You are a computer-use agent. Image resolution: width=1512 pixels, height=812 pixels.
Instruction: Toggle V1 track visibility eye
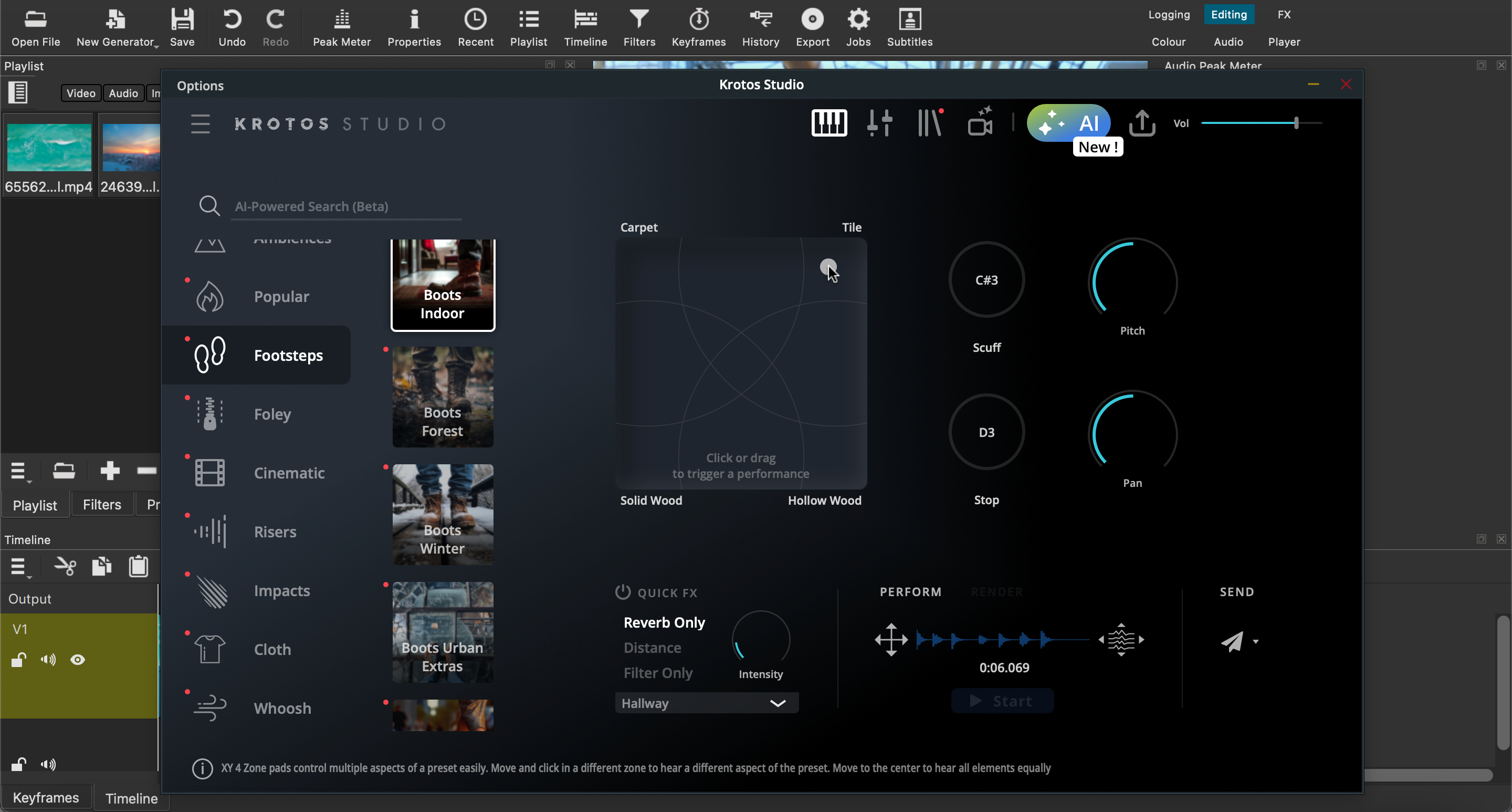(78, 660)
